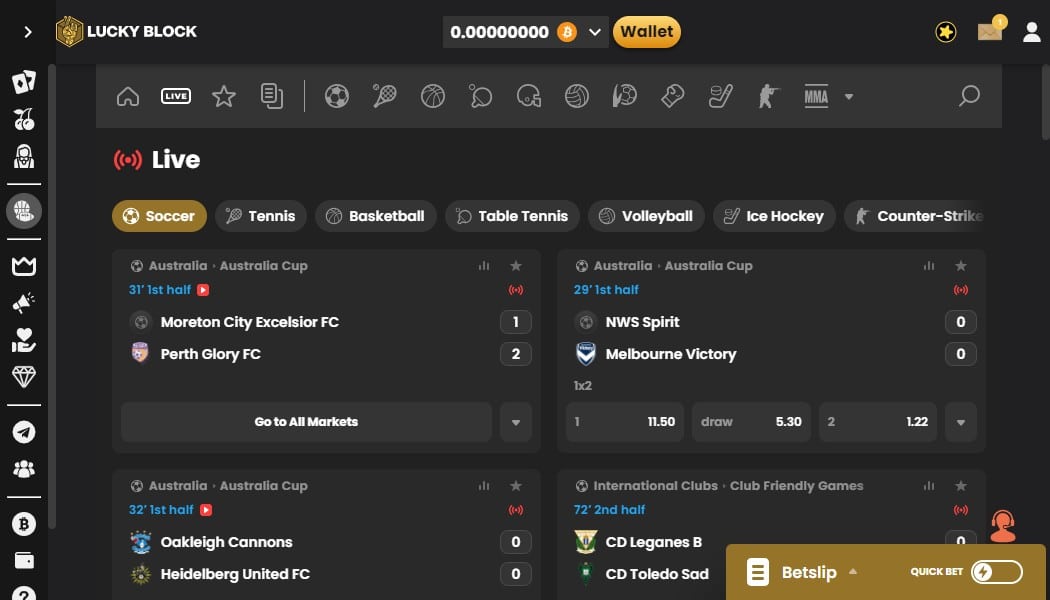Expand more sports dropdown arrow

click(849, 97)
